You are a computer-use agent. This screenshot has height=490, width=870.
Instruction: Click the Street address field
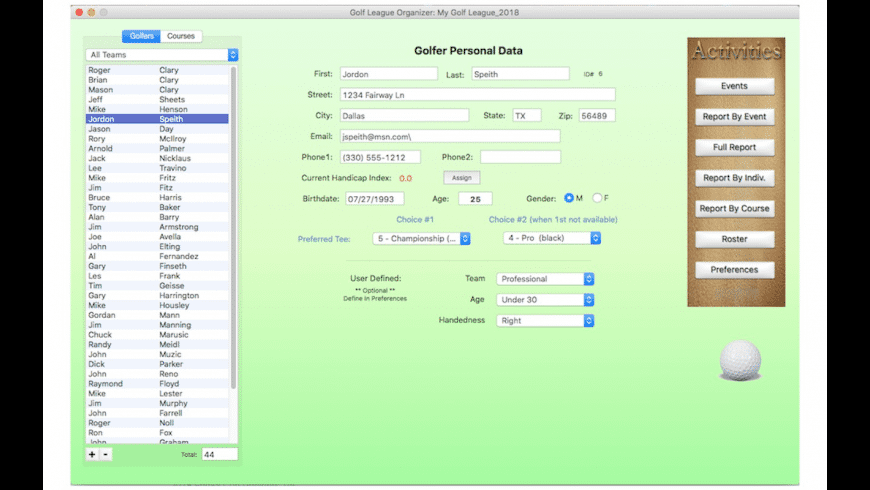click(x=478, y=95)
